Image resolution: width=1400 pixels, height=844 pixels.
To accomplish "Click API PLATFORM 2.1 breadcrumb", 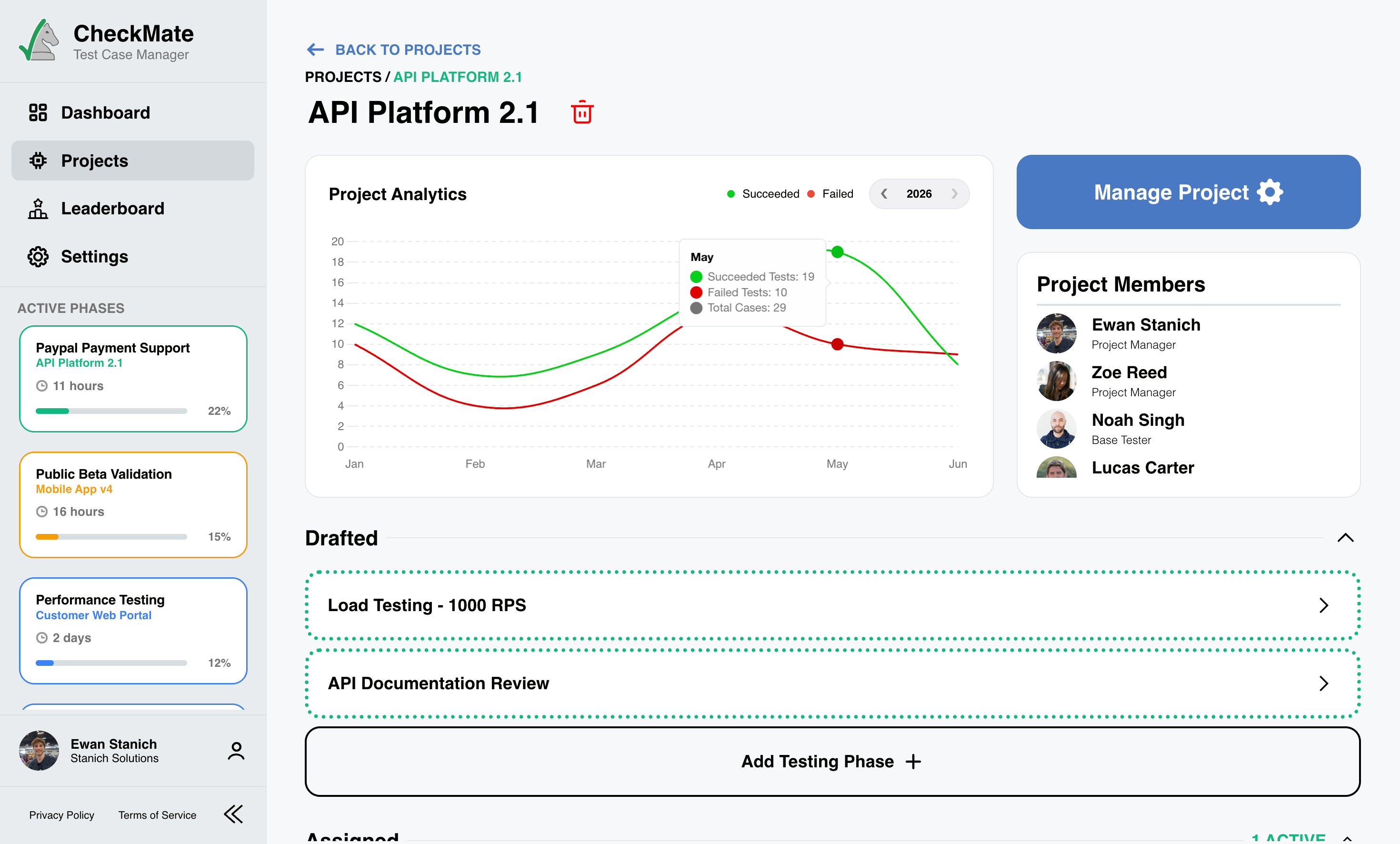I will pos(458,77).
